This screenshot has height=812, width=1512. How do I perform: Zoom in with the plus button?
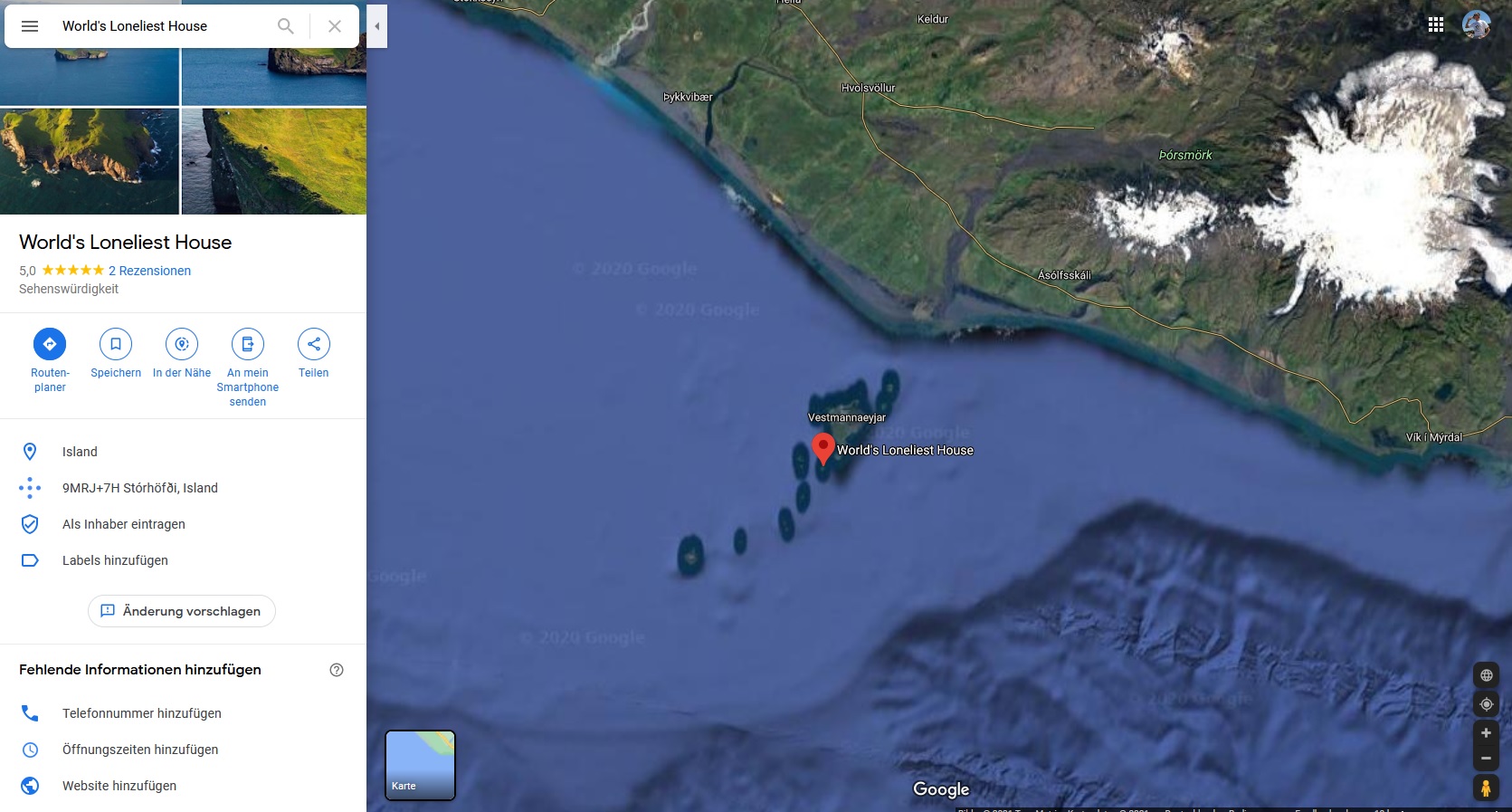tap(1486, 733)
